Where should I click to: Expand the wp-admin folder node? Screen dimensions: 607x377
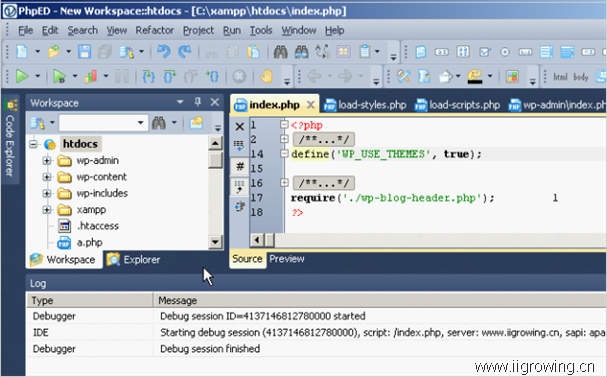coord(46,160)
